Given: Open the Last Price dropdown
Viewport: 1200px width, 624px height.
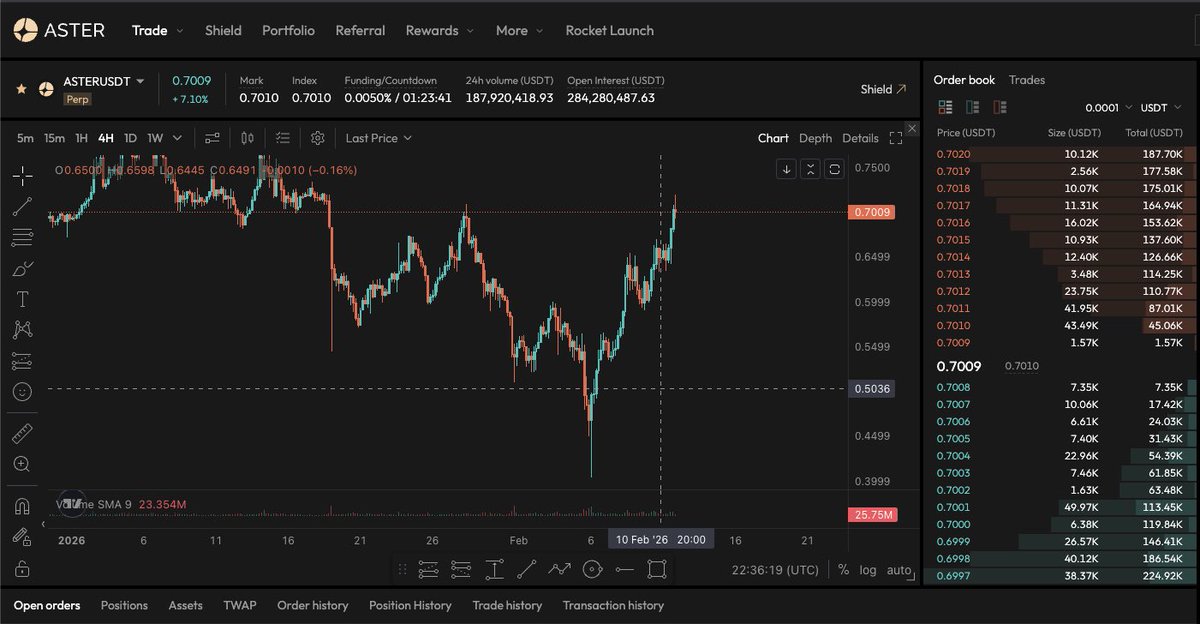Looking at the screenshot, I should 378,138.
